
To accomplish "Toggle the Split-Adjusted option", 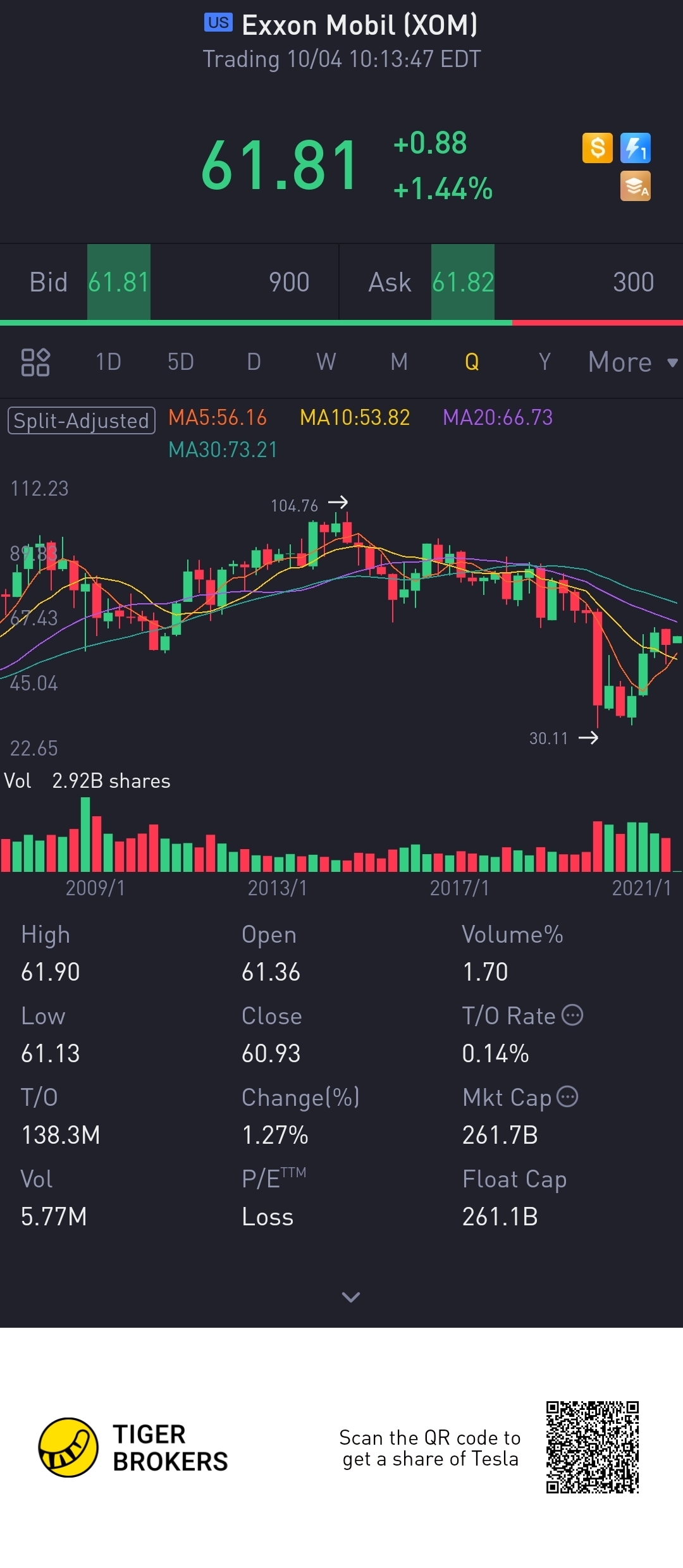I will point(82,420).
